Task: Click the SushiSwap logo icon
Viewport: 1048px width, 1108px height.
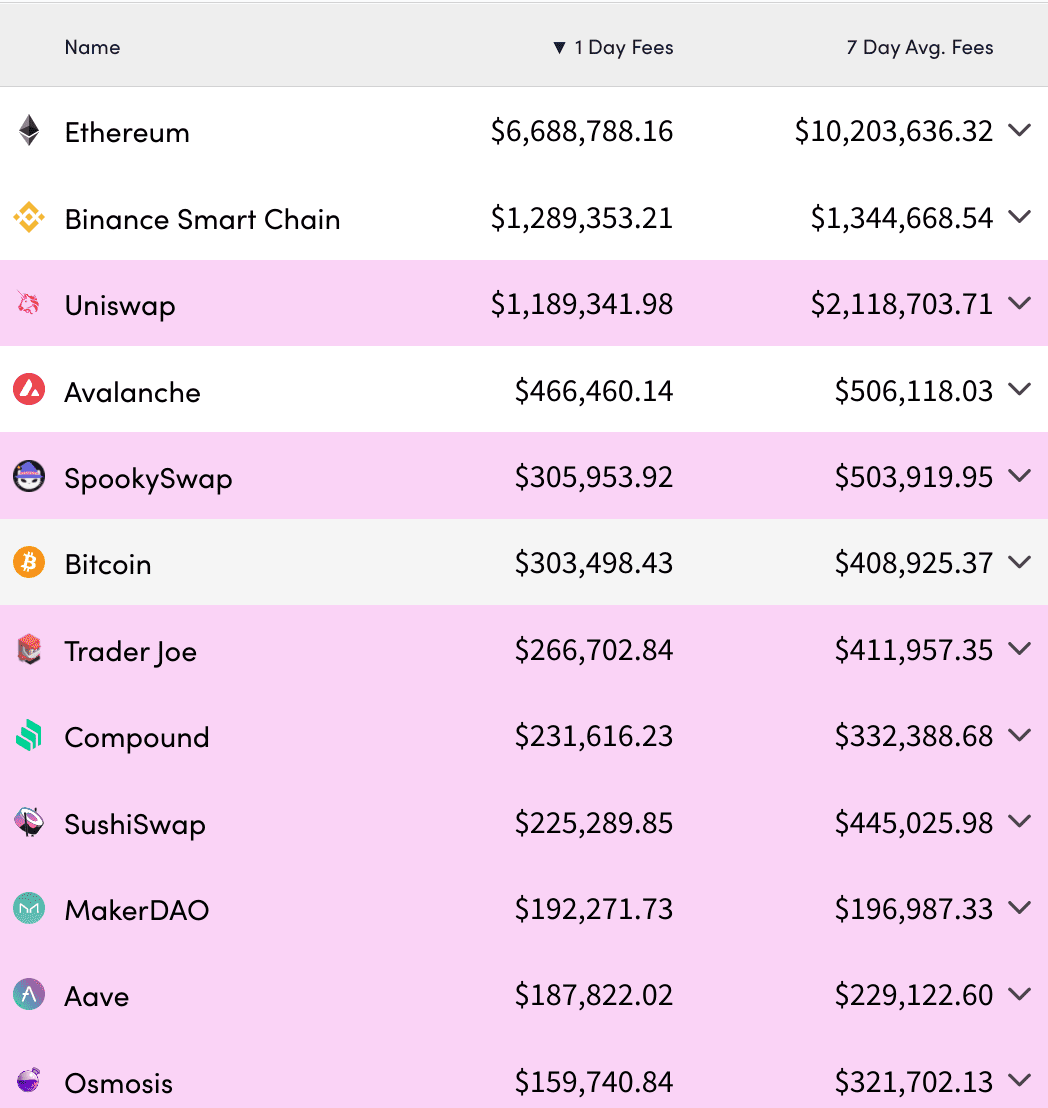Action: click(x=29, y=822)
